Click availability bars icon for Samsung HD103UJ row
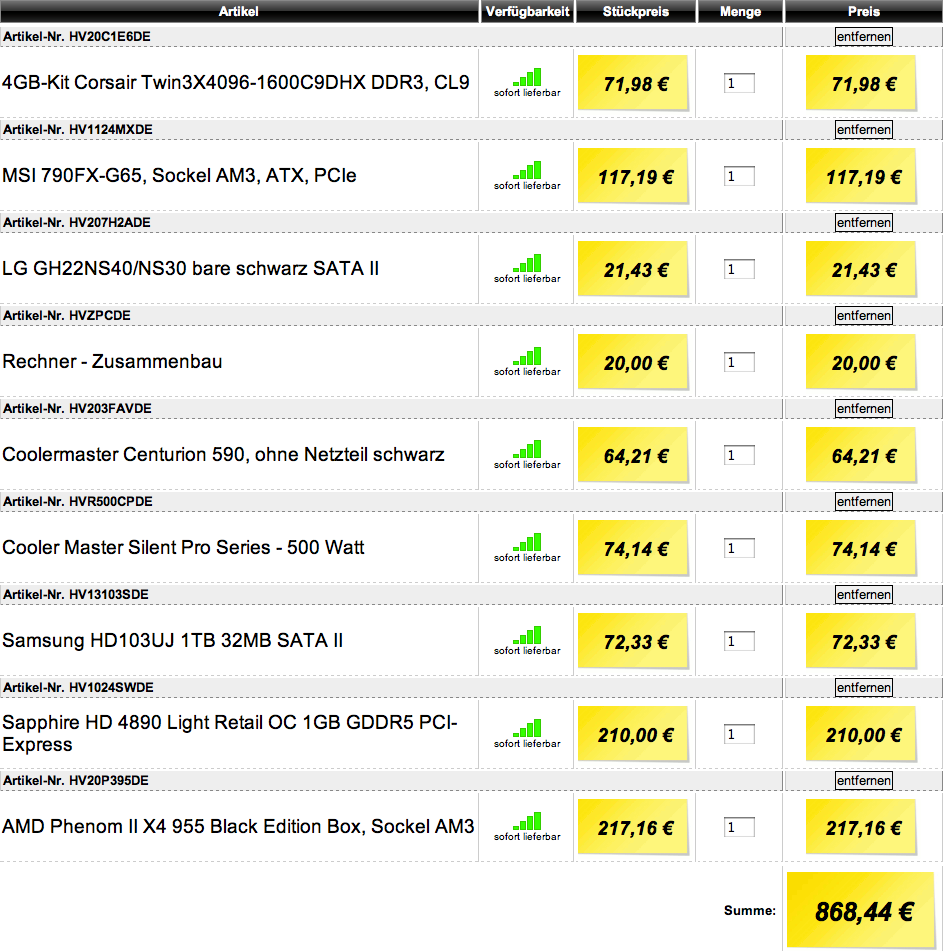Screen dimensions: 945x951 pos(527,635)
